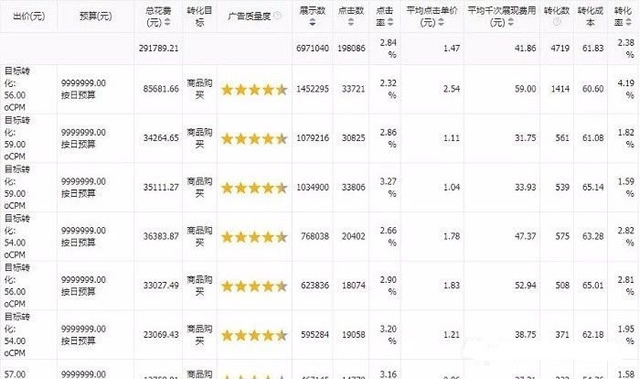The width and height of the screenshot is (640, 379).
Task: Select impressions value 623836
Action: 315,285
